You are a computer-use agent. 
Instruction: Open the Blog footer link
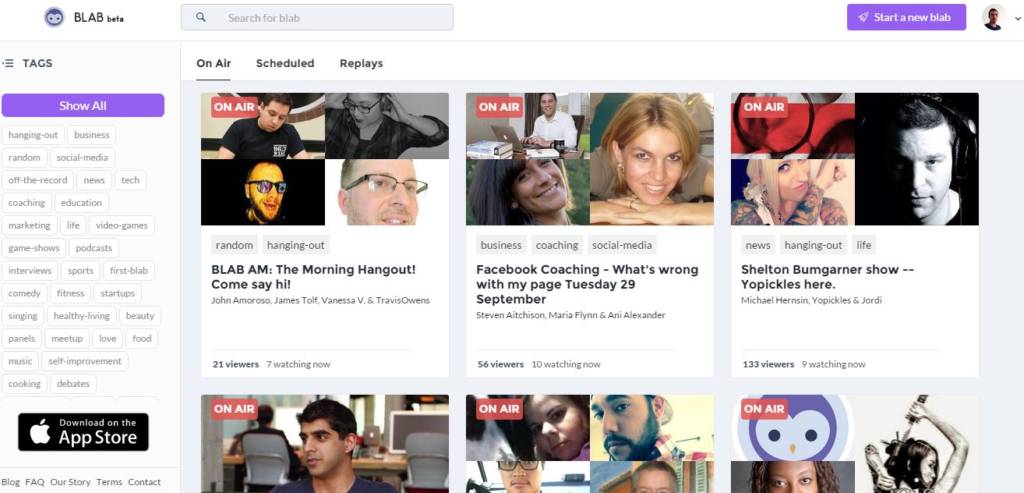(x=10, y=482)
